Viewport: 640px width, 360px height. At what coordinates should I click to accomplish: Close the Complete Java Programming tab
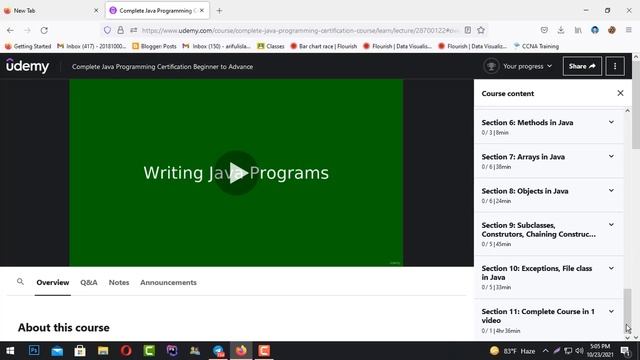(202, 11)
